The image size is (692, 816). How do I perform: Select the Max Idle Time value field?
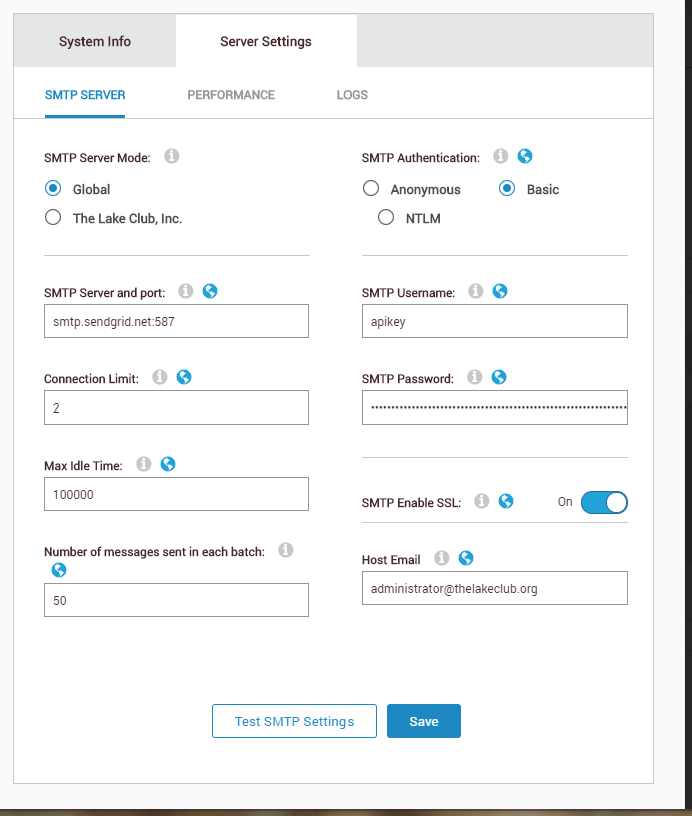[176, 494]
